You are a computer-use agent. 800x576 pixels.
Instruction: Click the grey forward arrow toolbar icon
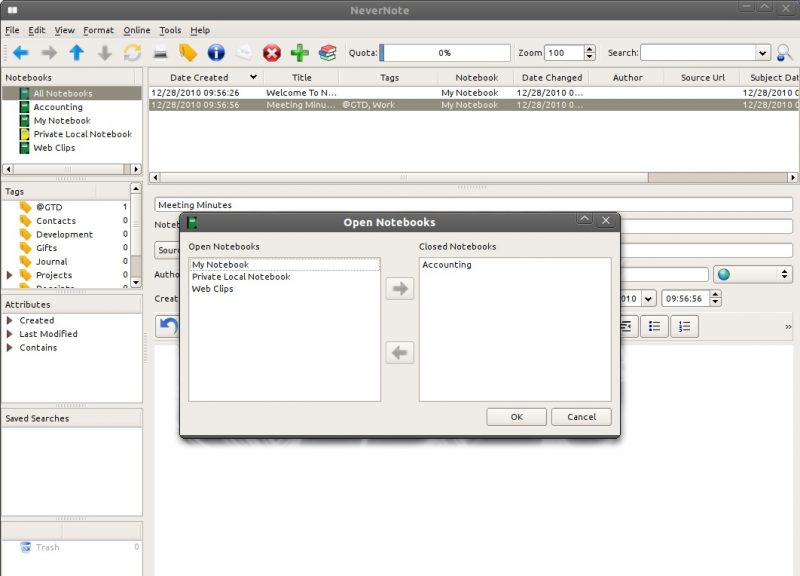click(x=49, y=53)
